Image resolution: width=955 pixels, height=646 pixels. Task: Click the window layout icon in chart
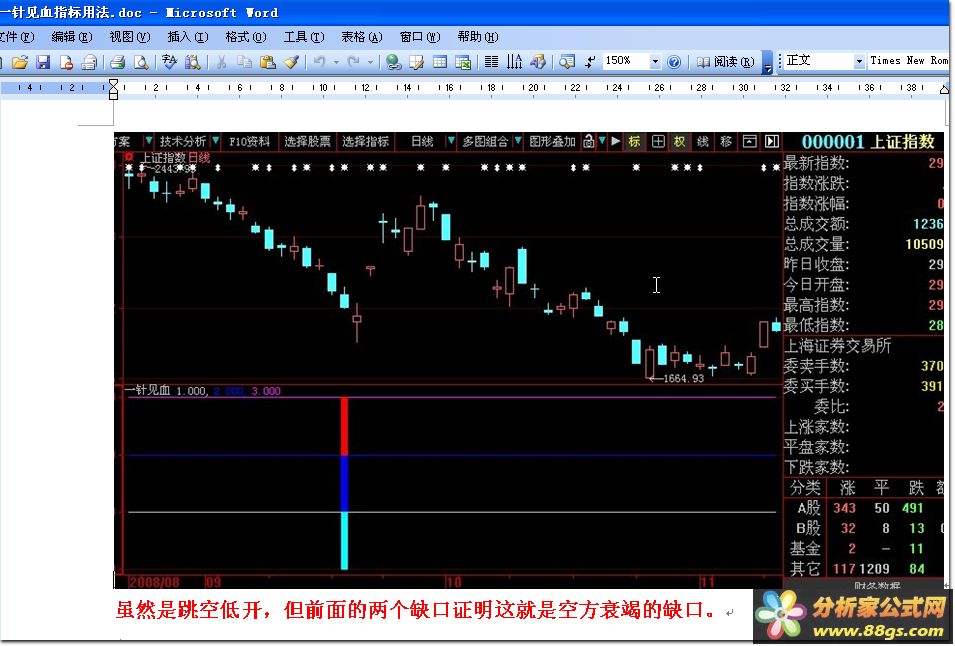tap(749, 141)
